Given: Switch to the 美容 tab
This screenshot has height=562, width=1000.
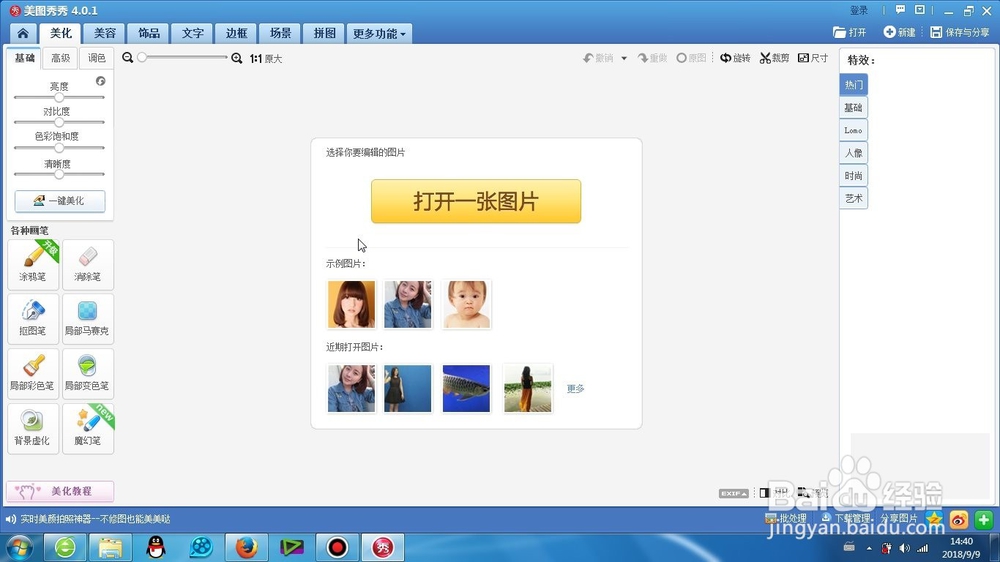Looking at the screenshot, I should tap(105, 33).
